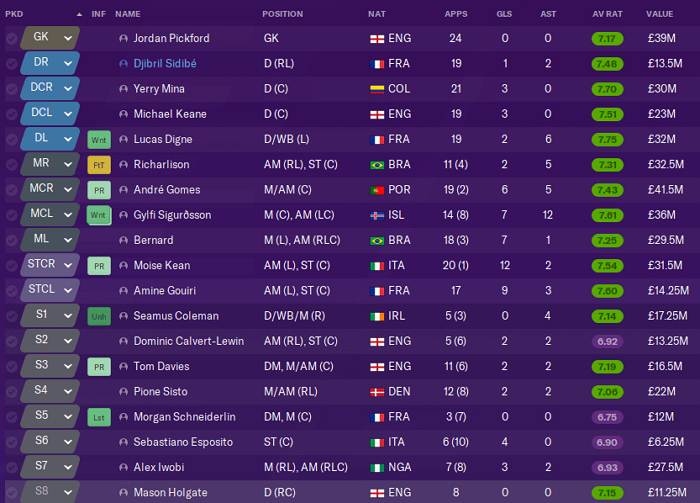Toggle the selection checkmark on the S1 row
700x503 pixels.
coord(12,316)
